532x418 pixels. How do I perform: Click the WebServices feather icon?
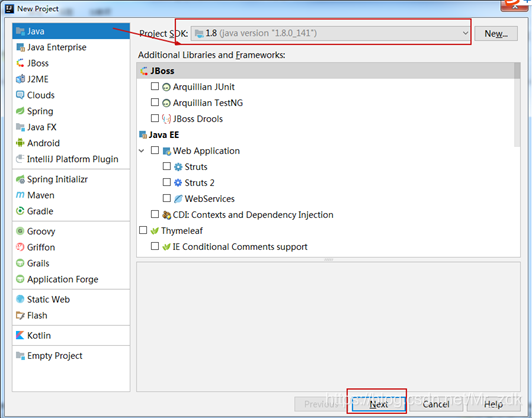click(178, 199)
